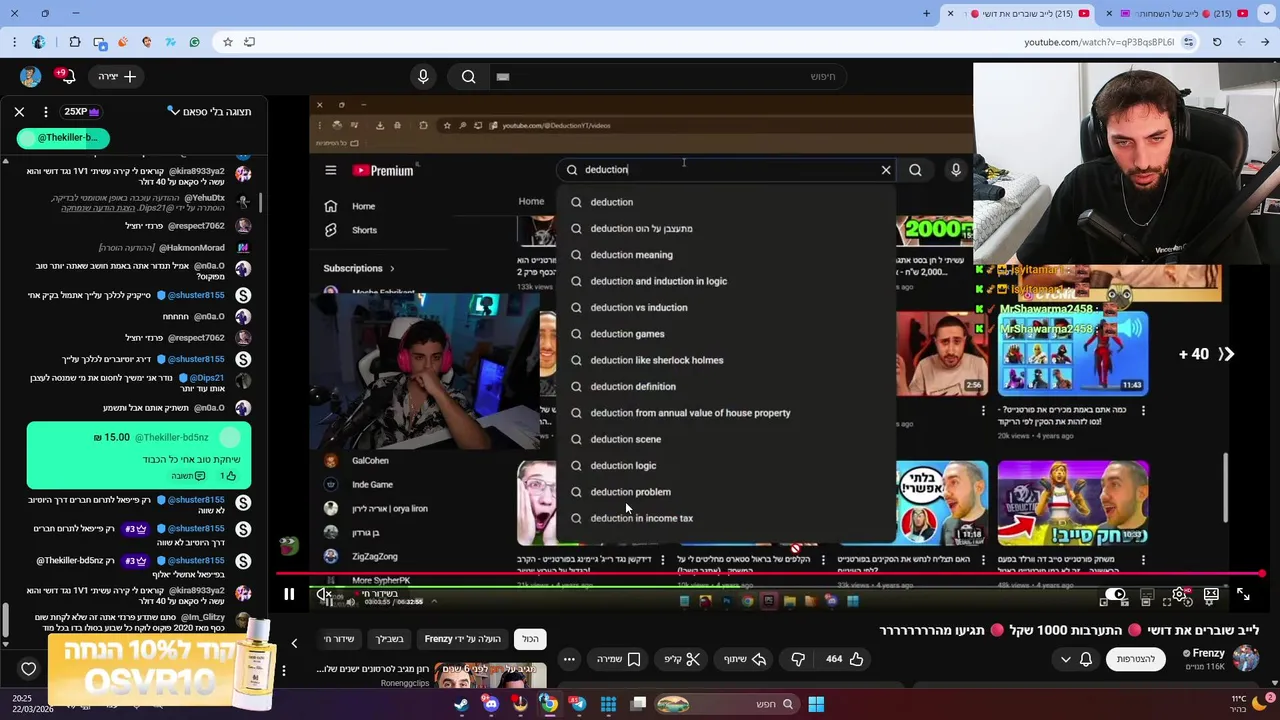Open the tab search dropdown arrow
Image resolution: width=1280 pixels, height=720 pixels.
point(1267,14)
